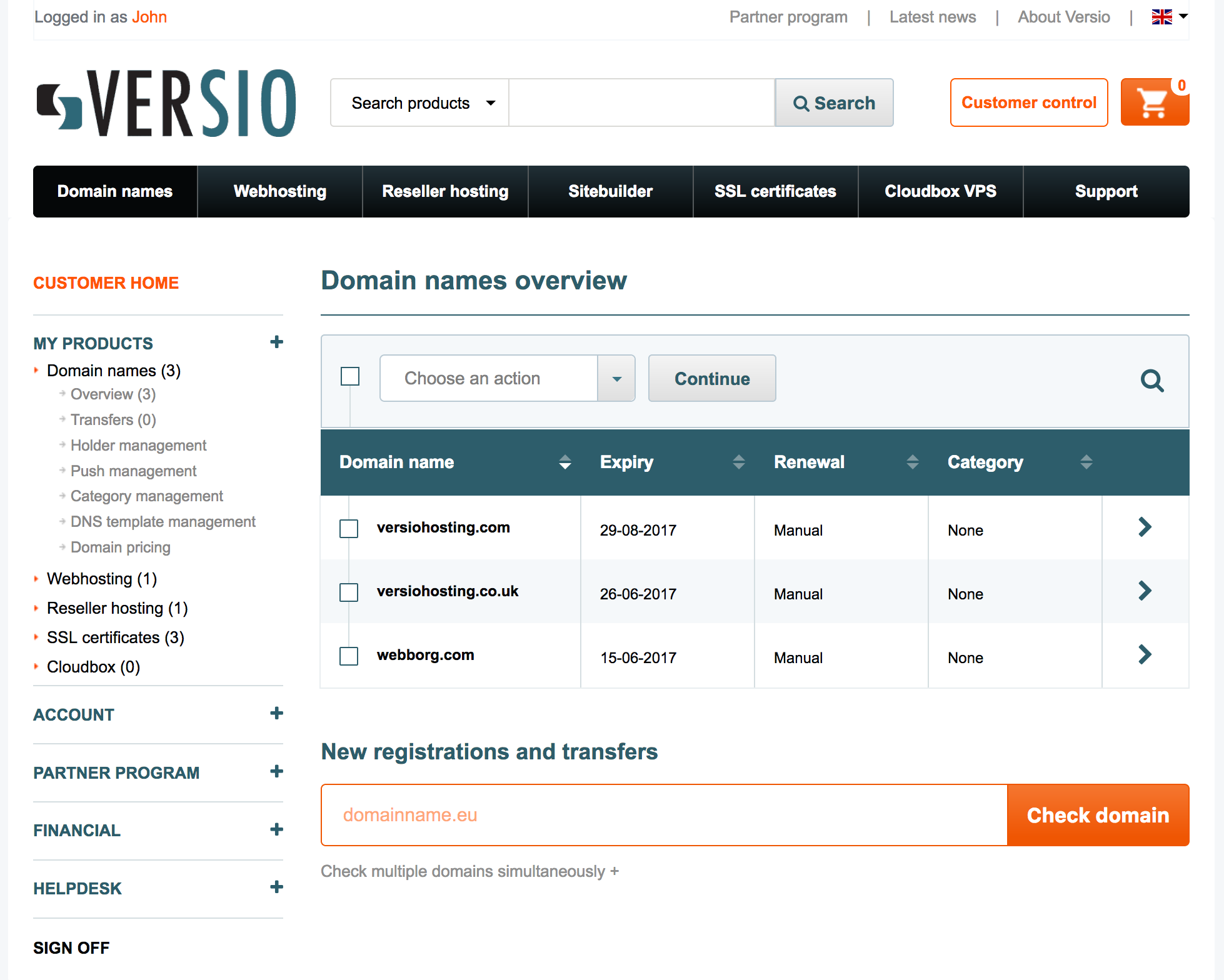Screen dimensions: 1224x980
Task: Click the versiohosting.co.uk domain name
Action: pyautogui.click(x=448, y=591)
